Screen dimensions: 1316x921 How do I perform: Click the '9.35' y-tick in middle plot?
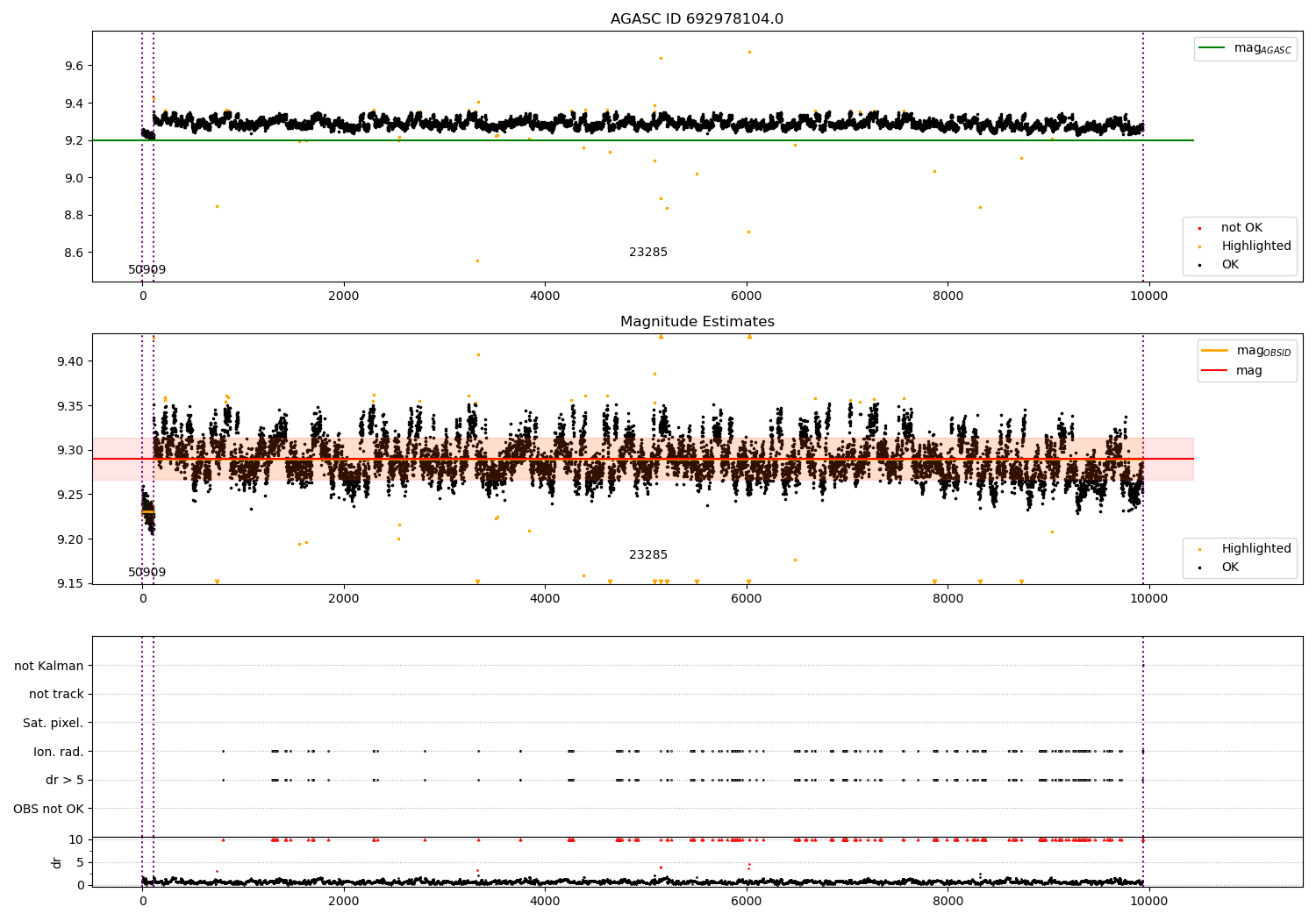pyautogui.click(x=70, y=406)
